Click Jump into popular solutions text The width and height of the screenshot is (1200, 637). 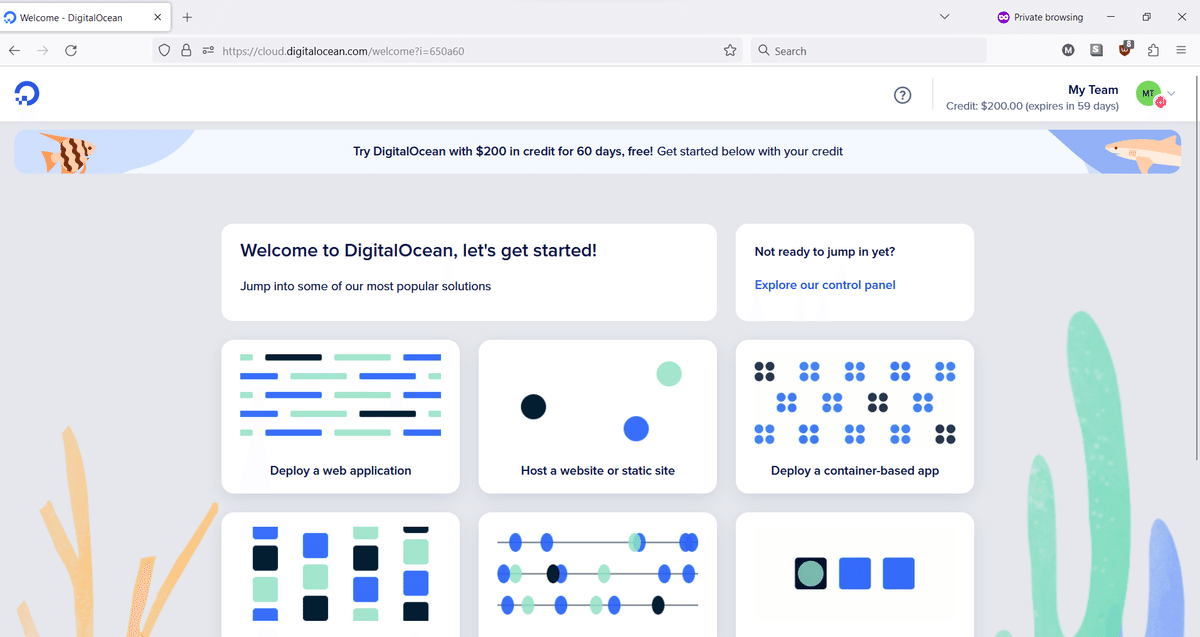coord(366,286)
